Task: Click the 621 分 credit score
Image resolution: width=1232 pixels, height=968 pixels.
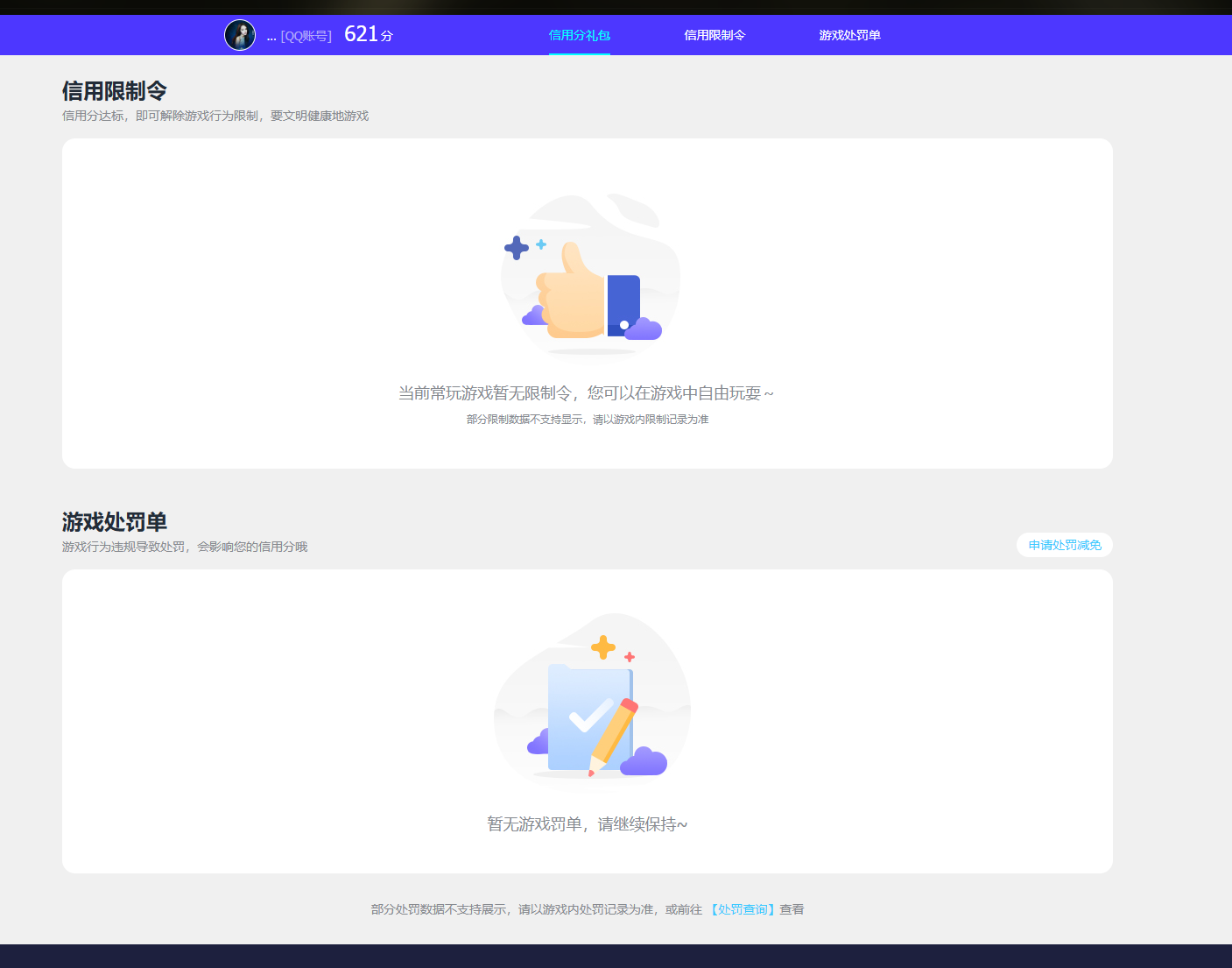Action: tap(369, 34)
